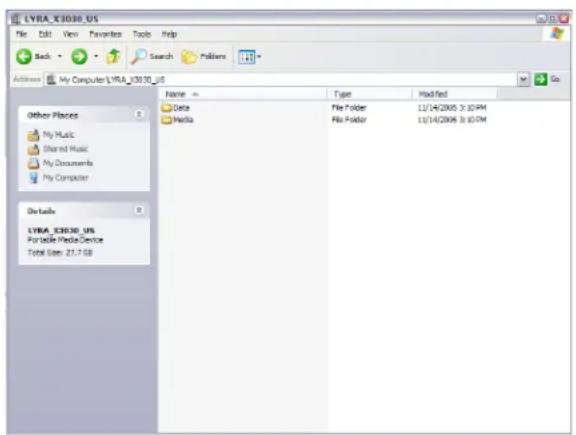Screen dimensions: 576x435
Task: Click the Media folder name
Action: coord(183,120)
